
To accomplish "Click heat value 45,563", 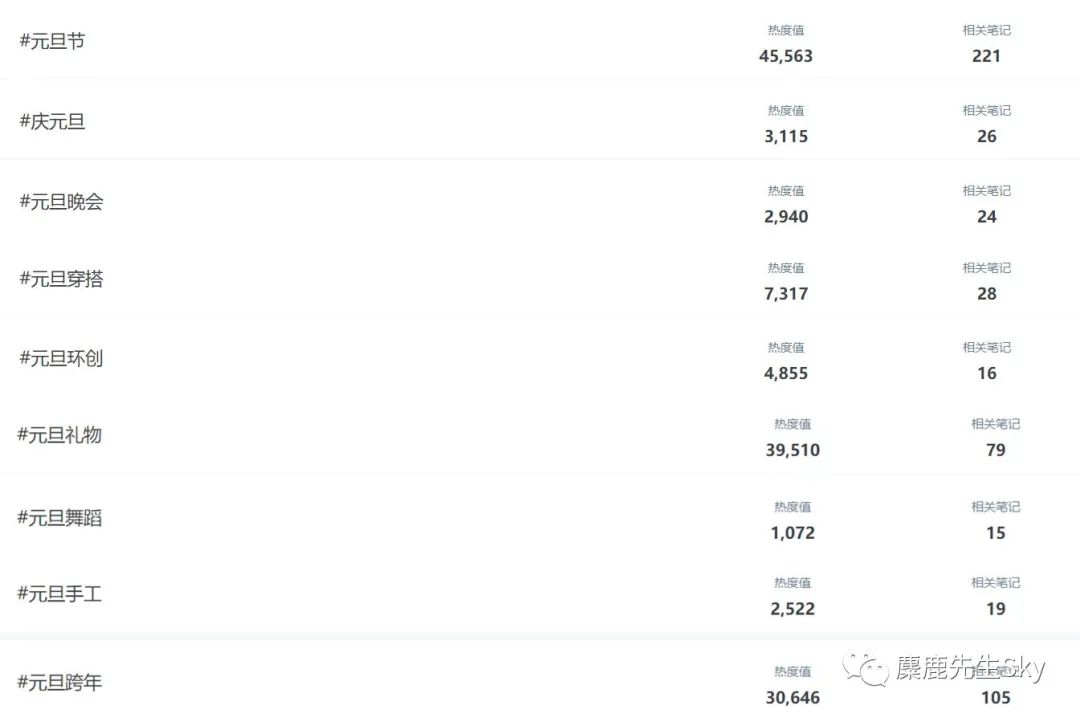I will pos(786,56).
